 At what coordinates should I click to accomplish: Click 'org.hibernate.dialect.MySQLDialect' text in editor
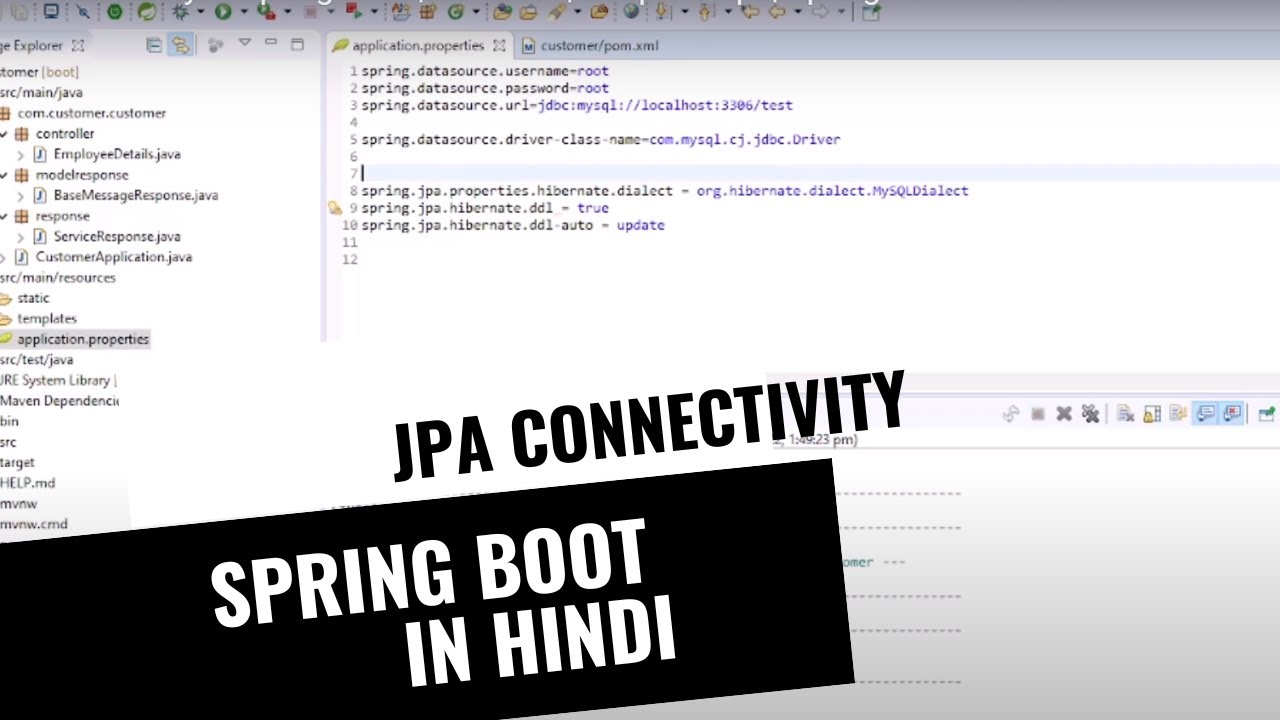point(832,191)
